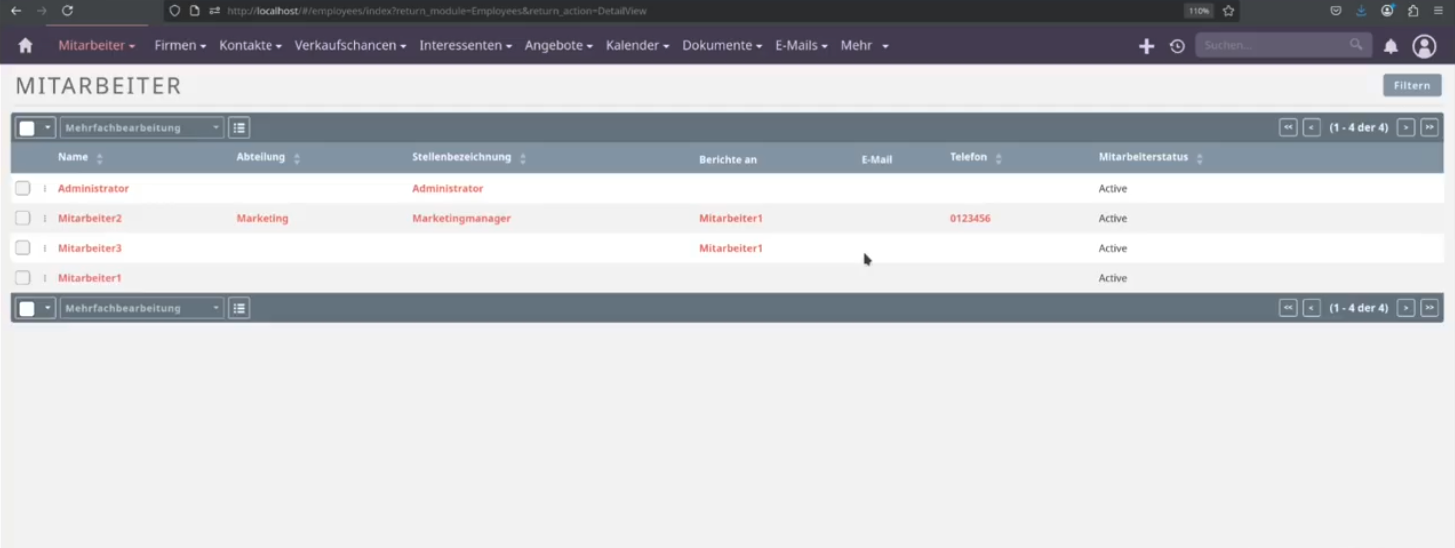Viewport: 1455px width, 548px height.
Task: Expand the Mehr navigation dropdown
Action: (x=864, y=46)
